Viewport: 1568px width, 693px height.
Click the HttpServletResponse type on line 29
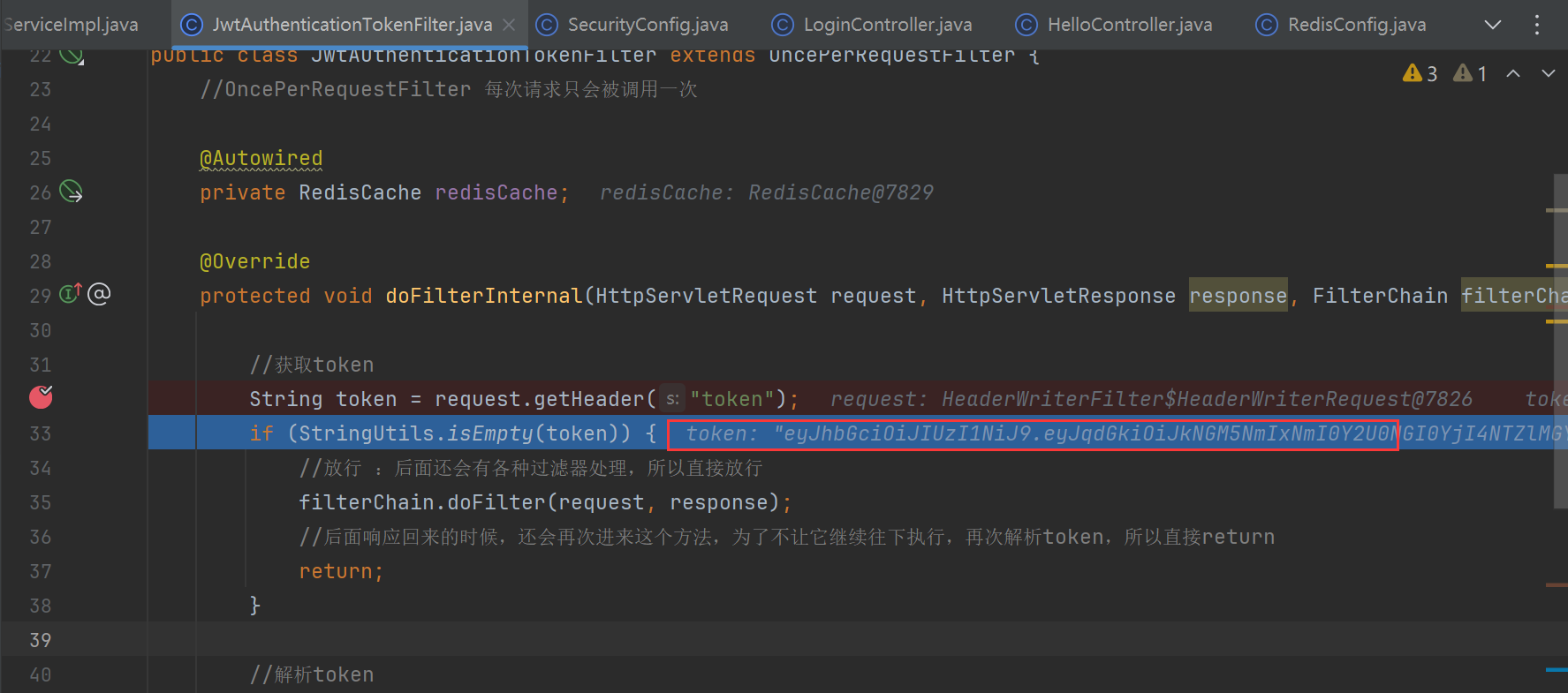pyautogui.click(x=1059, y=296)
